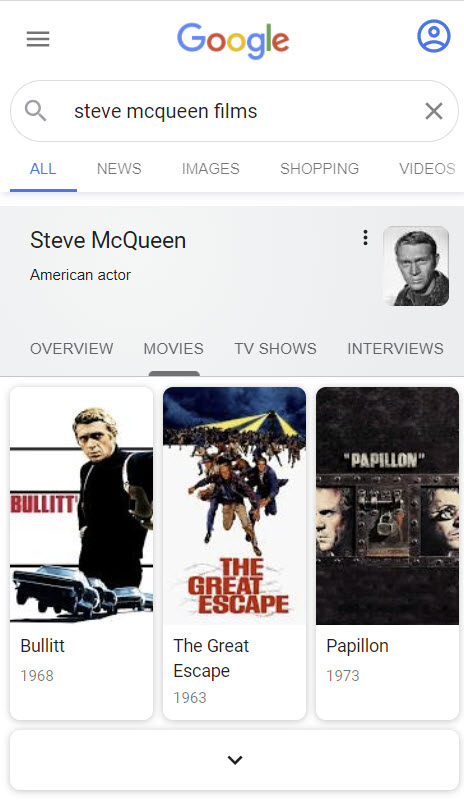Open the Shopping results tab

tap(319, 169)
